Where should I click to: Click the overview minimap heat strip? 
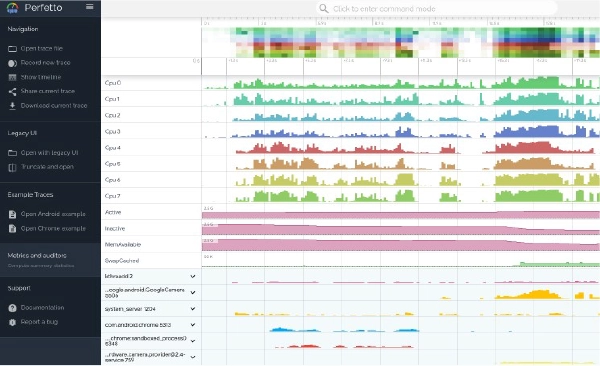(401, 42)
